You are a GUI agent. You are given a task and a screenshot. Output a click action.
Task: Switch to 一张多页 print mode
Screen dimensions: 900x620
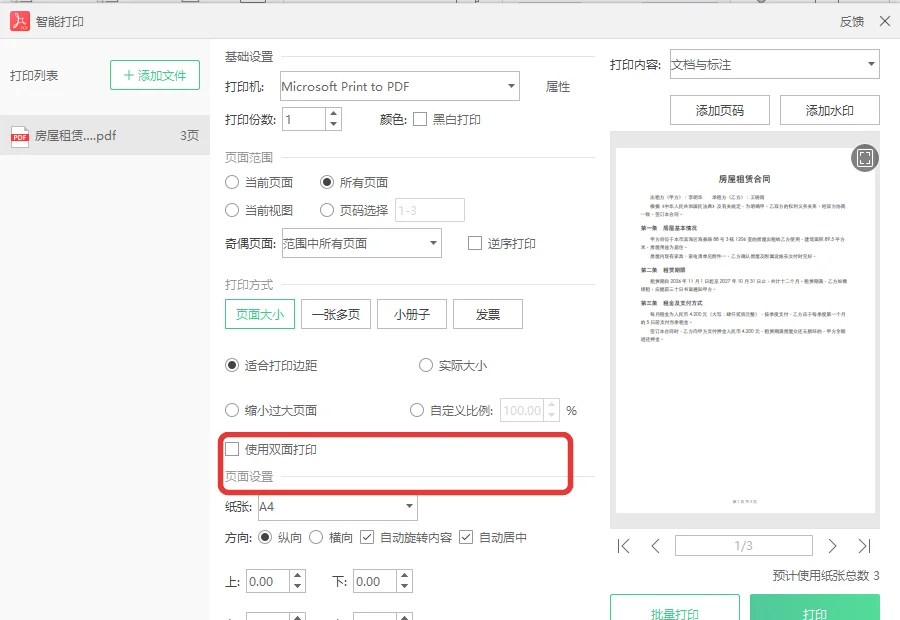pos(336,314)
